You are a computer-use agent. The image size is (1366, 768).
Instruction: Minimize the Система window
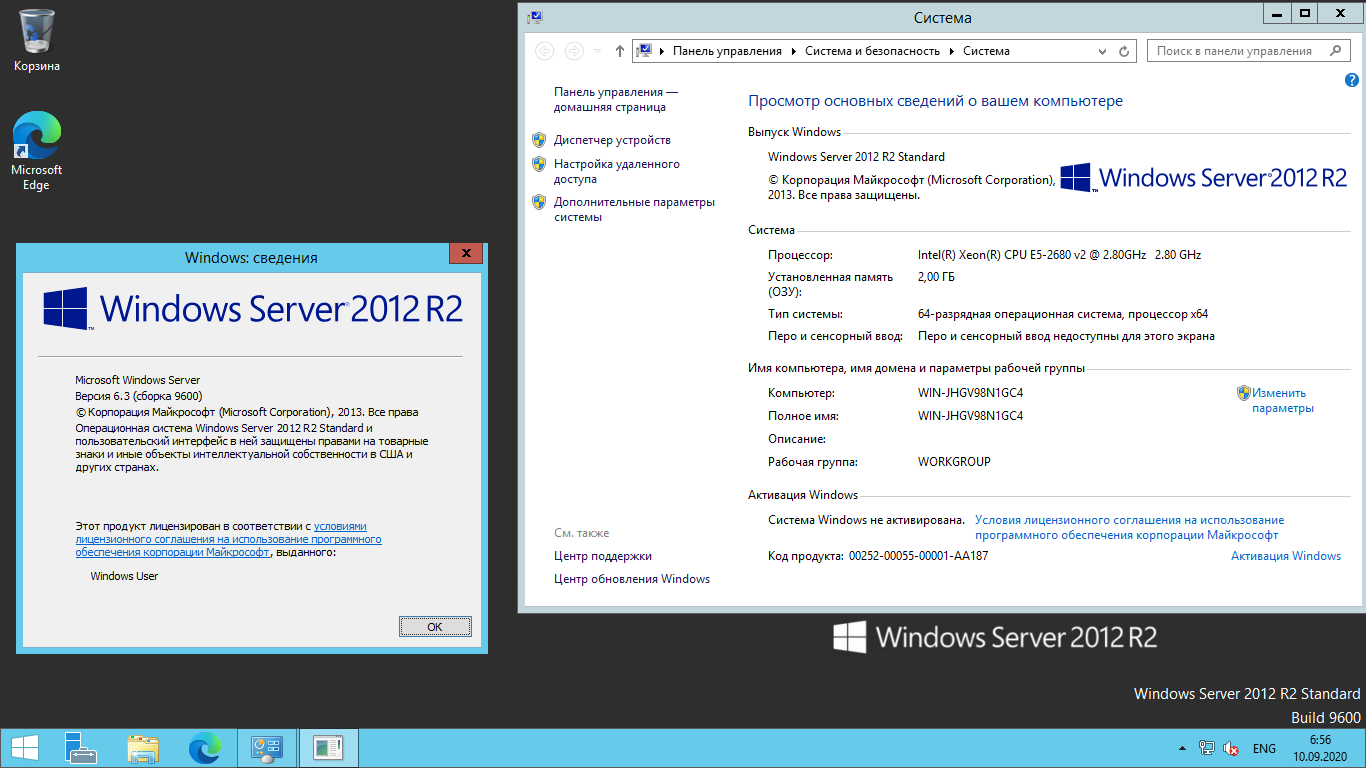pyautogui.click(x=1277, y=12)
